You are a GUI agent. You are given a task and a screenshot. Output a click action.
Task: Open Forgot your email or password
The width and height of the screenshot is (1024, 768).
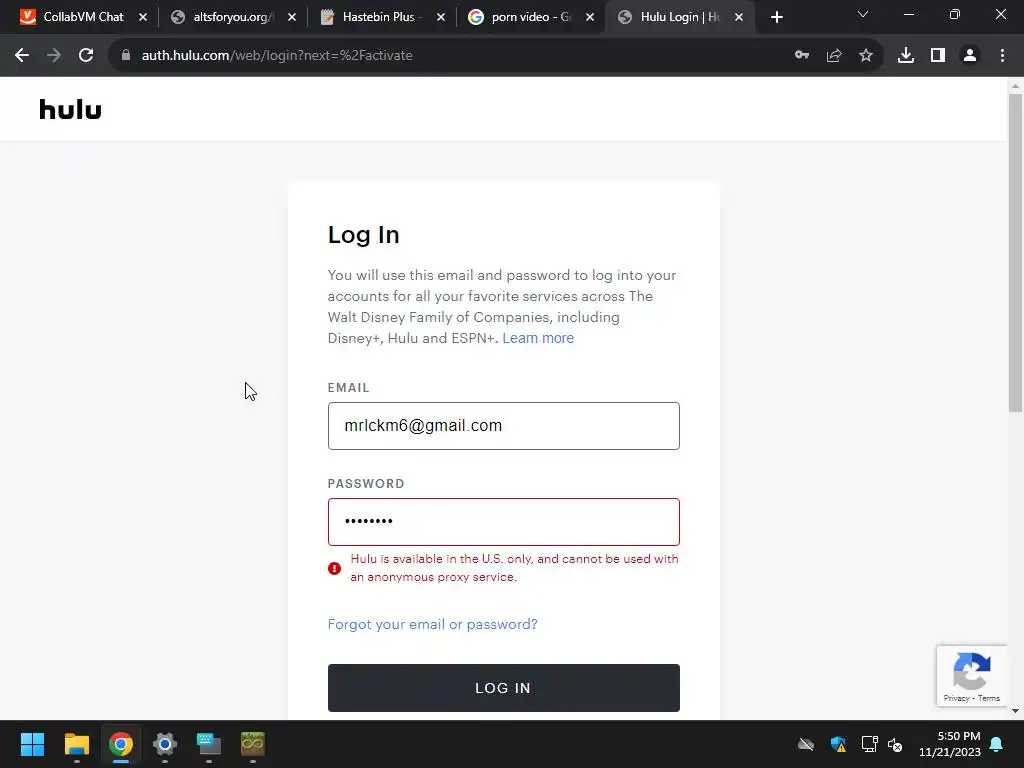pos(432,624)
